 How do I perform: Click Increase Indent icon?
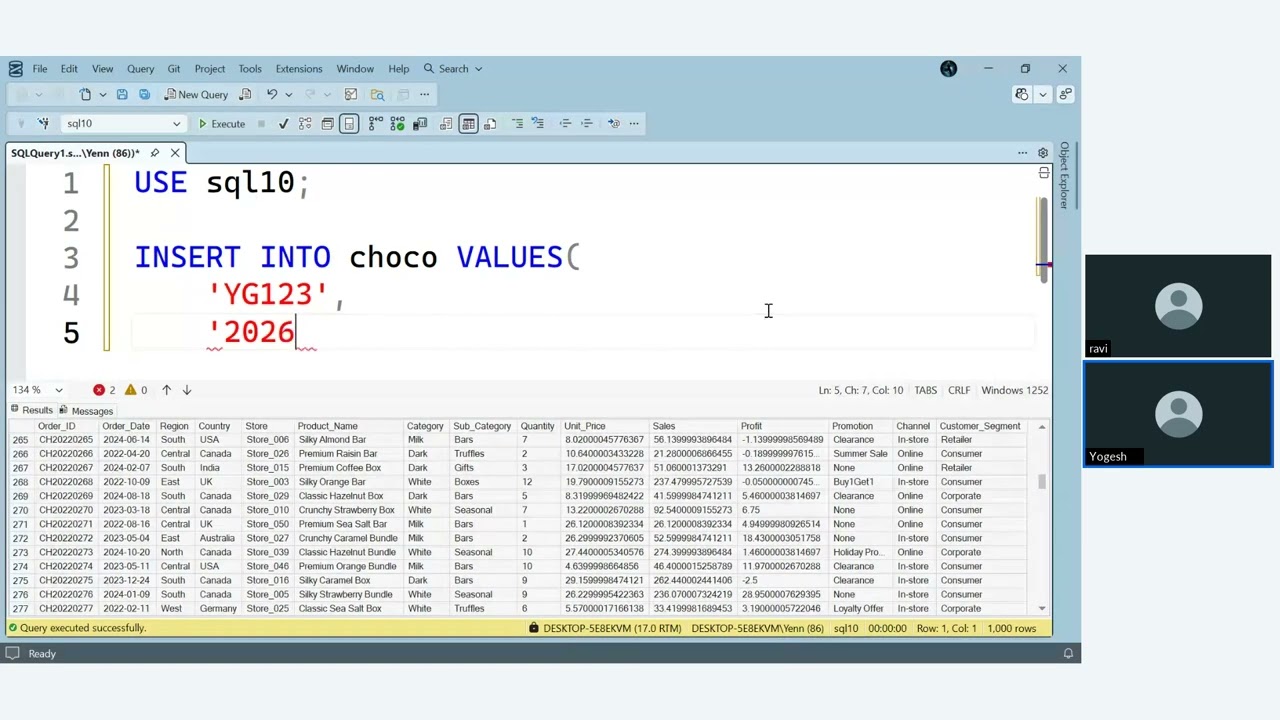587,124
